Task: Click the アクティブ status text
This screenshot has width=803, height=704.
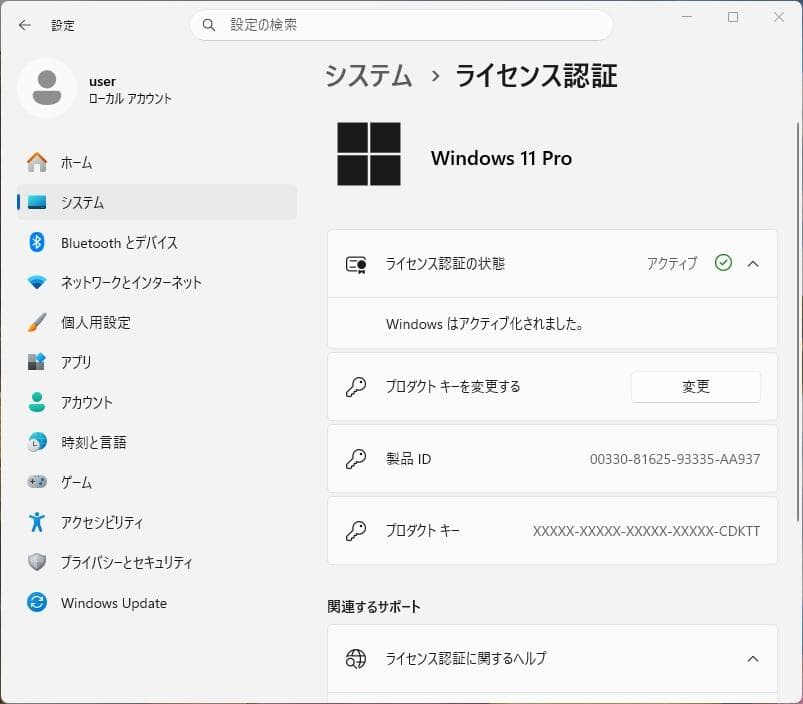Action: [672, 263]
